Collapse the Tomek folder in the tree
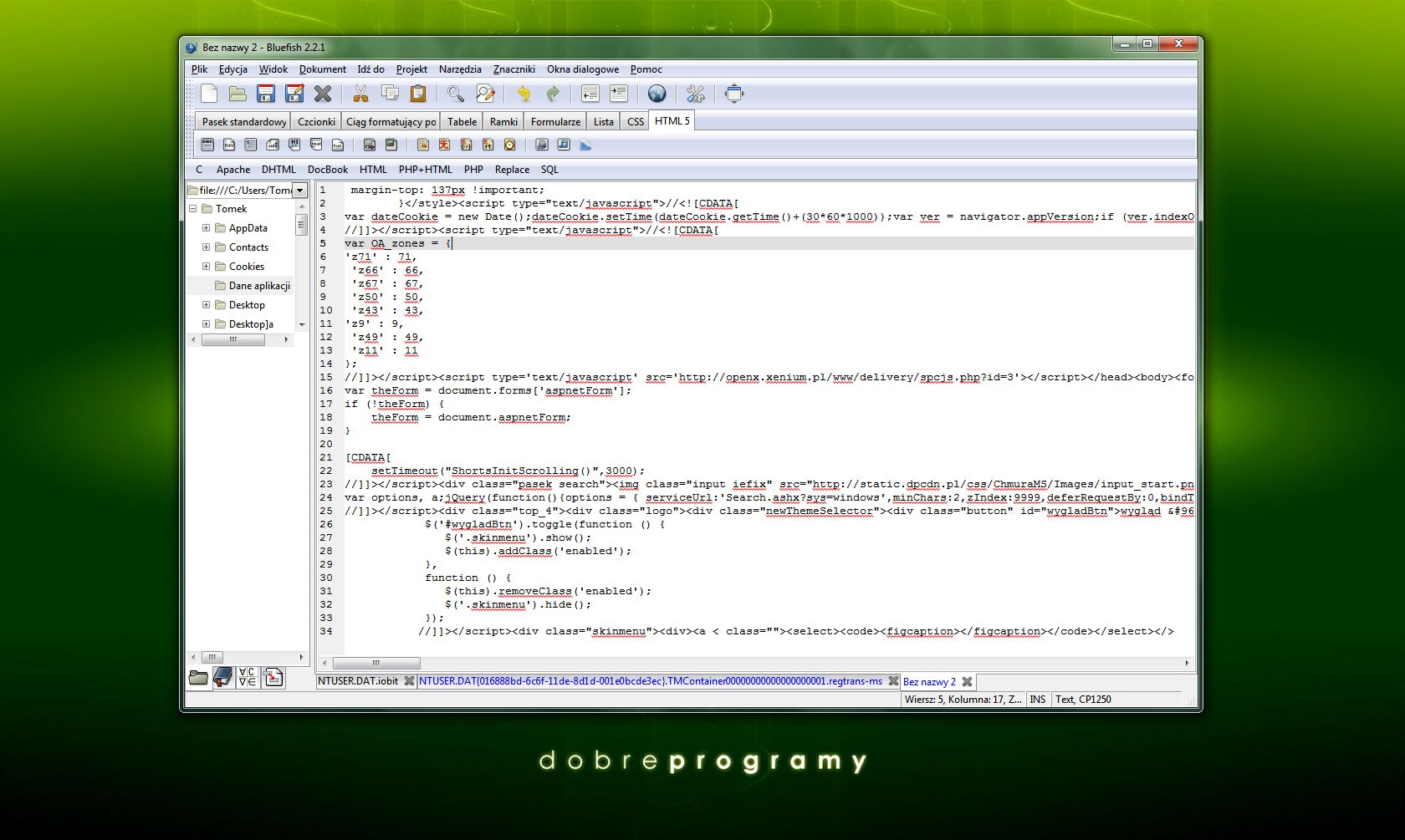This screenshot has width=1405, height=840. click(x=193, y=209)
